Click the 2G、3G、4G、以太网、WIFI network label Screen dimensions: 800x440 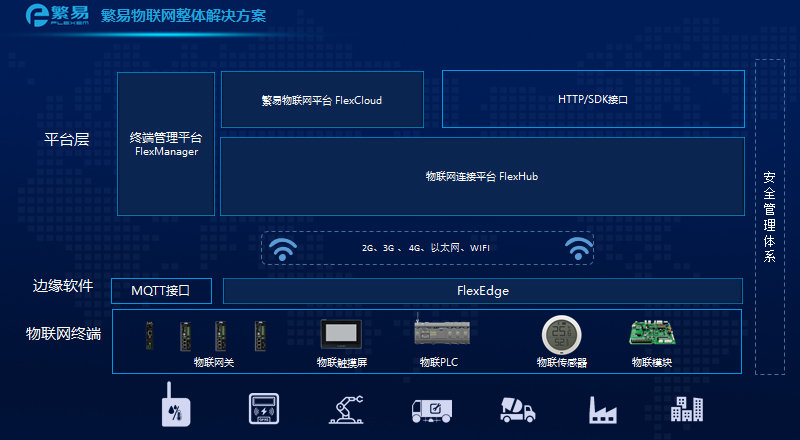click(x=426, y=248)
